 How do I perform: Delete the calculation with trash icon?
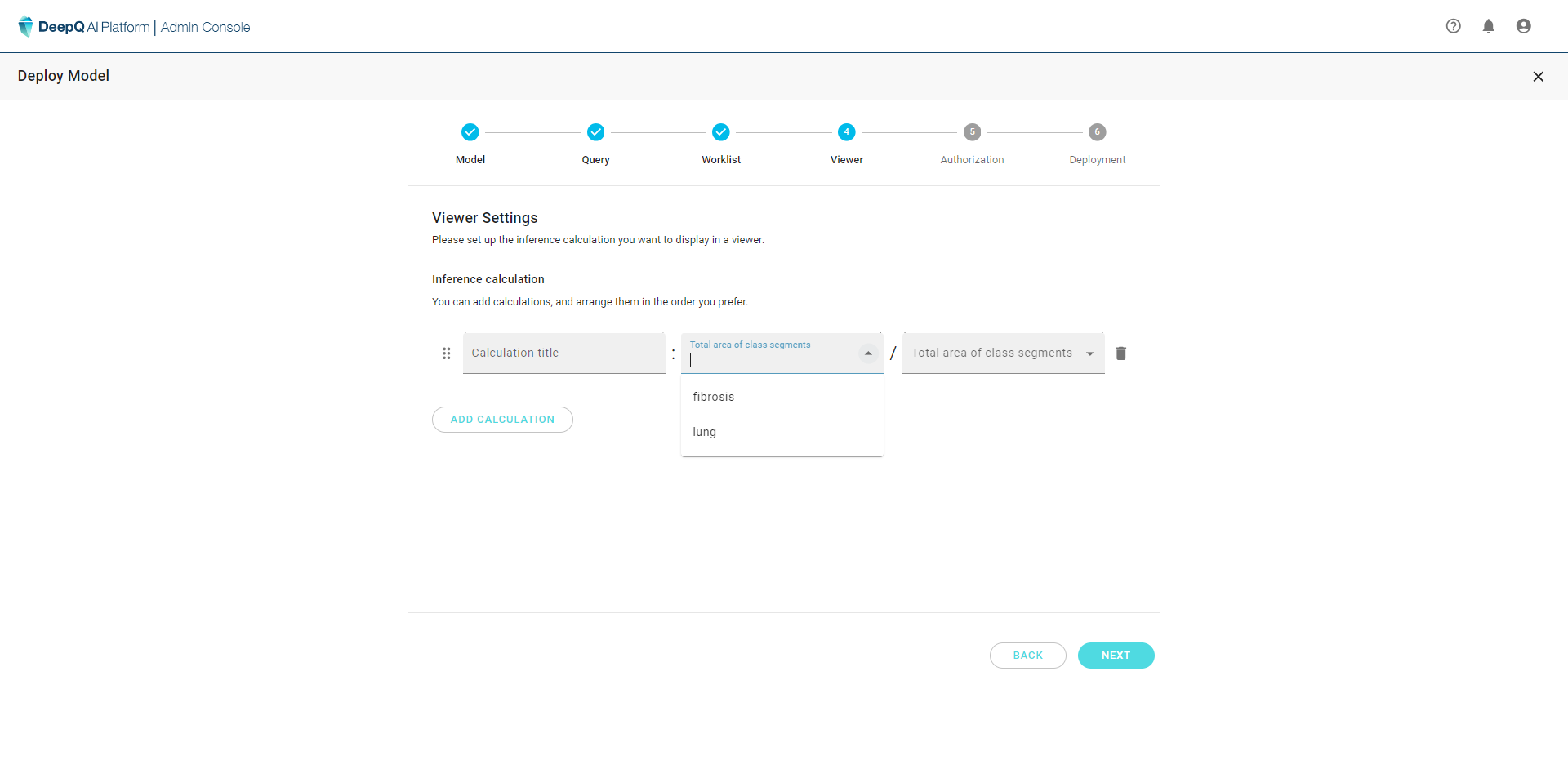click(x=1120, y=353)
